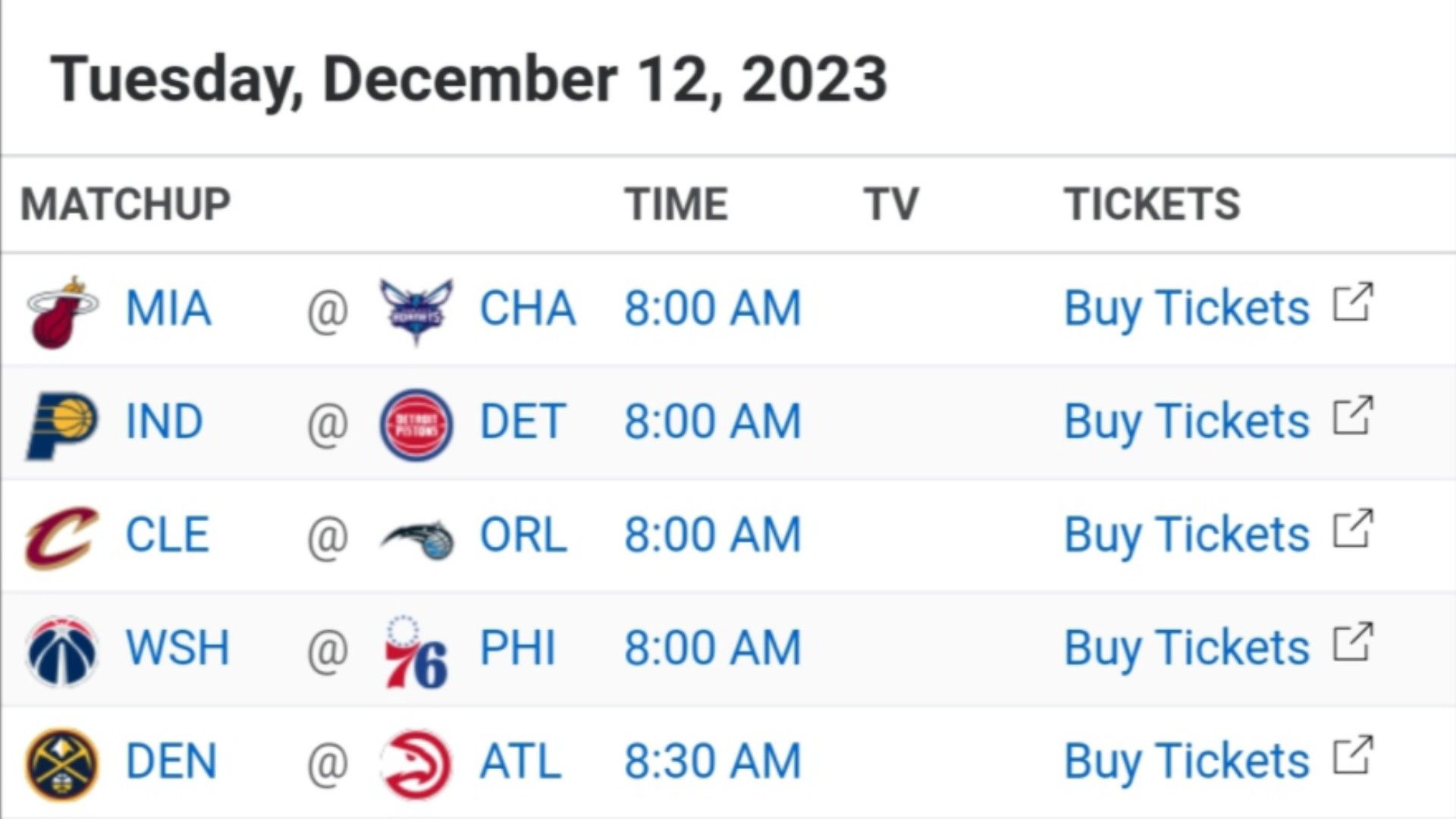This screenshot has width=1456, height=819.
Task: Click the Charlotte Hornets logo
Action: pyautogui.click(x=416, y=311)
